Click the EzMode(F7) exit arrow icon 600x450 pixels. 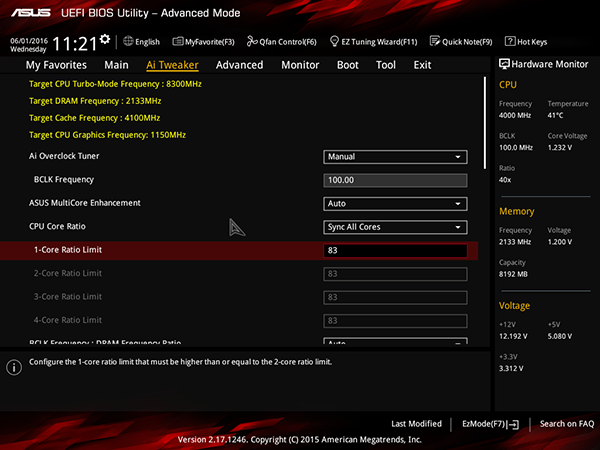[x=514, y=424]
